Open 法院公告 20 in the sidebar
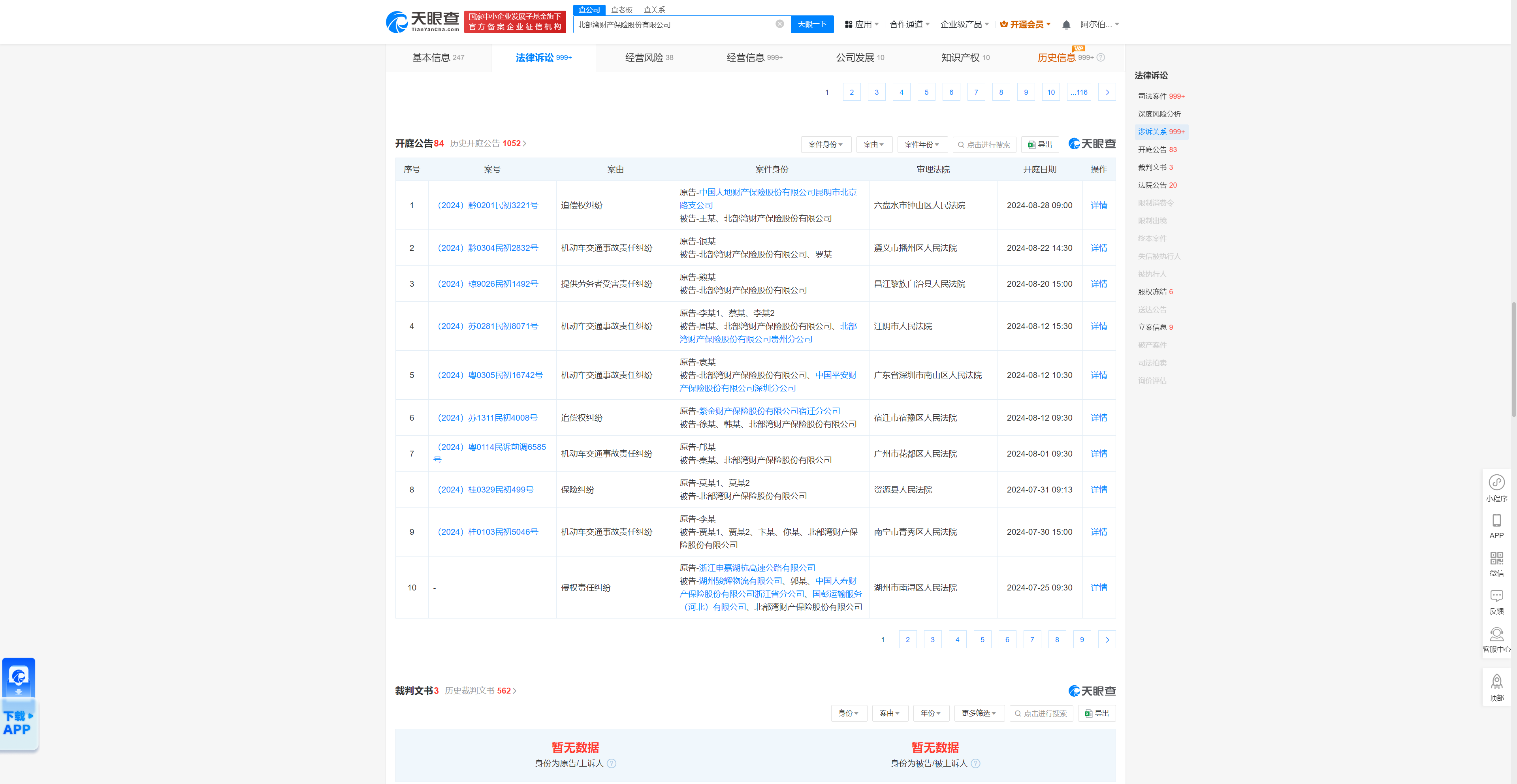Screen dimensions: 1517x784 (x=1157, y=185)
